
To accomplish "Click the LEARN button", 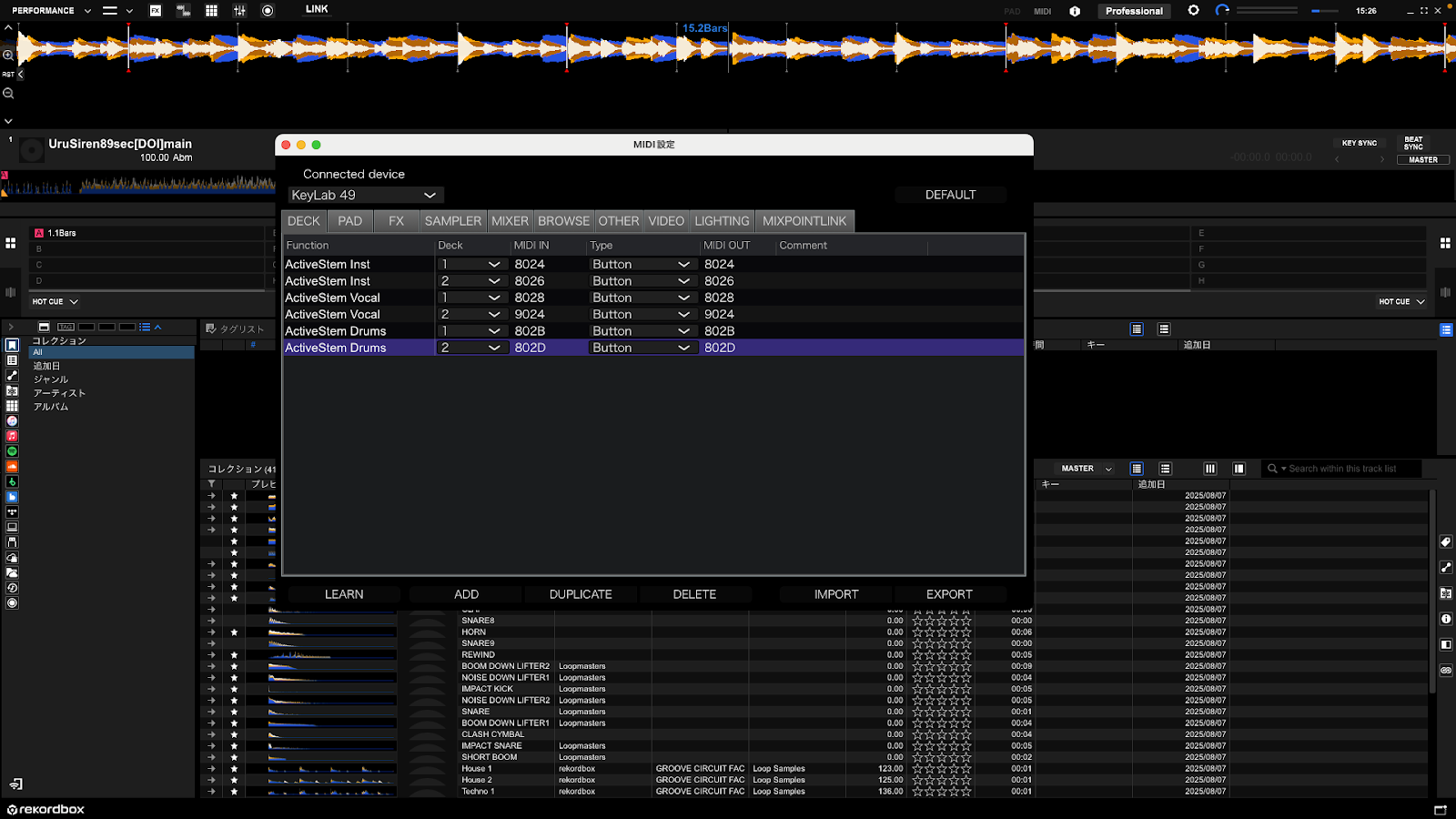I will (x=344, y=594).
